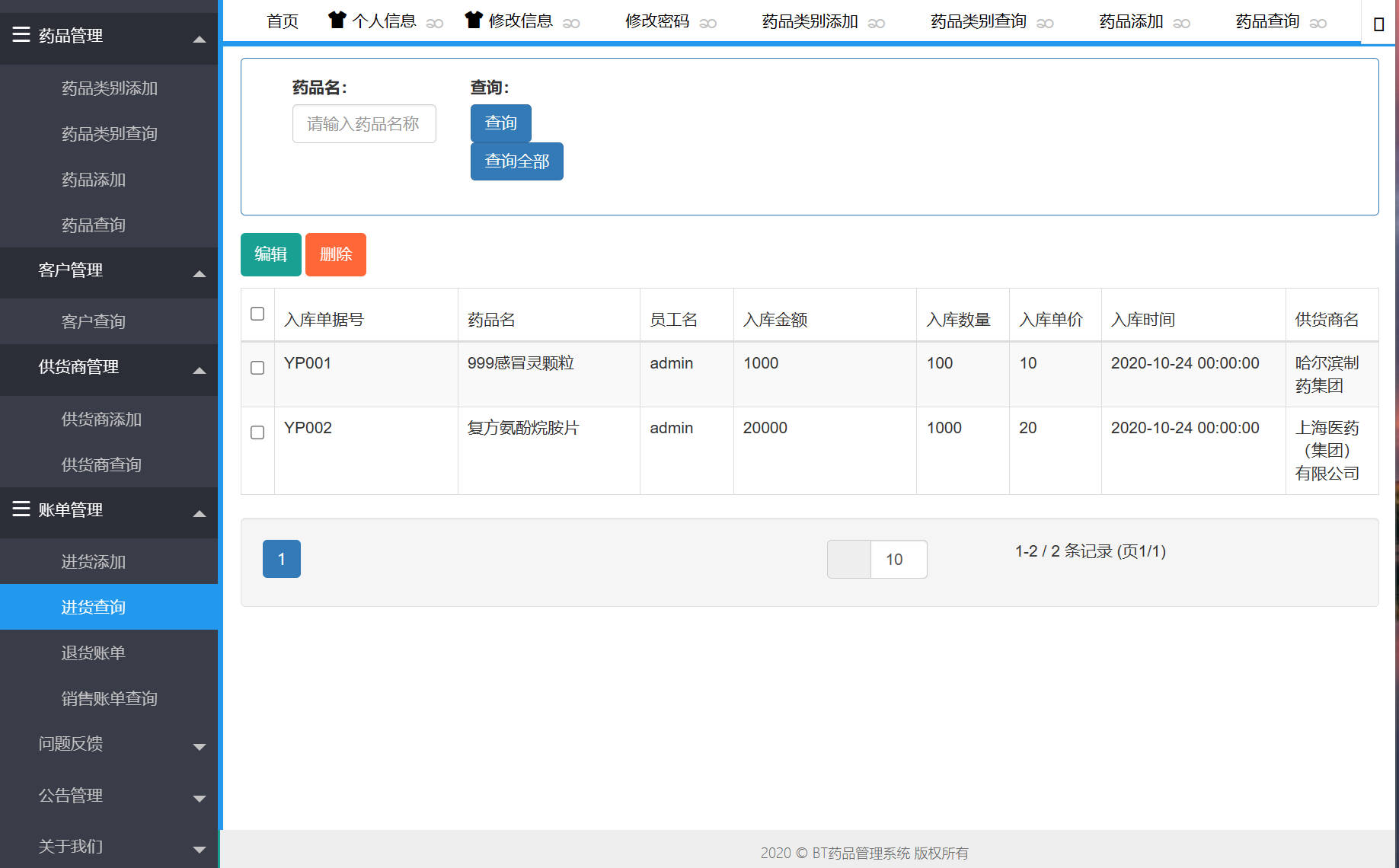Click the link icon after 修改密码

708,24
